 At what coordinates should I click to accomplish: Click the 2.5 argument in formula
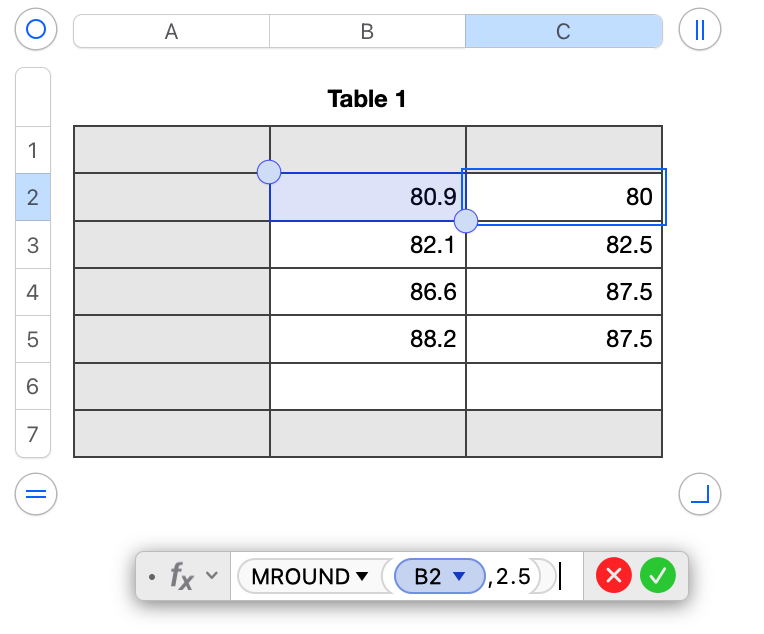pyautogui.click(x=511, y=577)
